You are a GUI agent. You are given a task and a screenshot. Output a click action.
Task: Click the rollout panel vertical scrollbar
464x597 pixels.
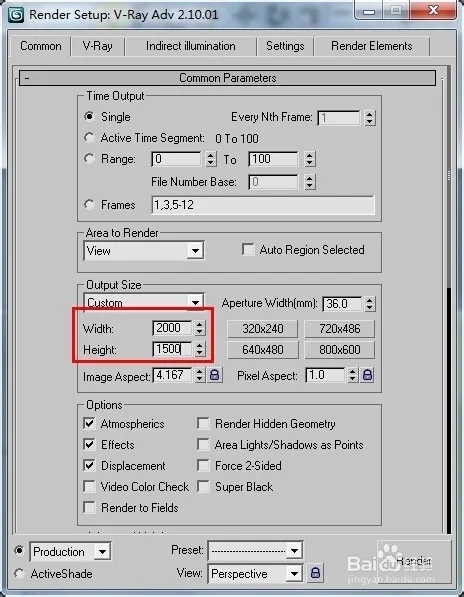(x=449, y=299)
